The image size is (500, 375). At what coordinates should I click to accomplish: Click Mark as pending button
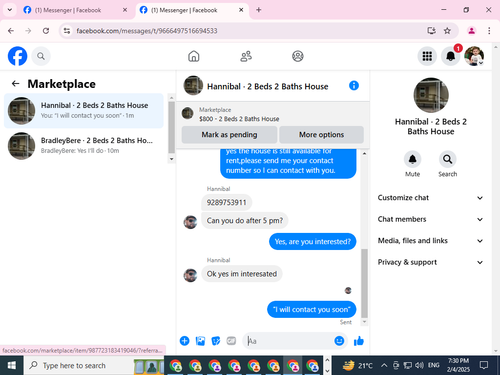[x=229, y=135]
